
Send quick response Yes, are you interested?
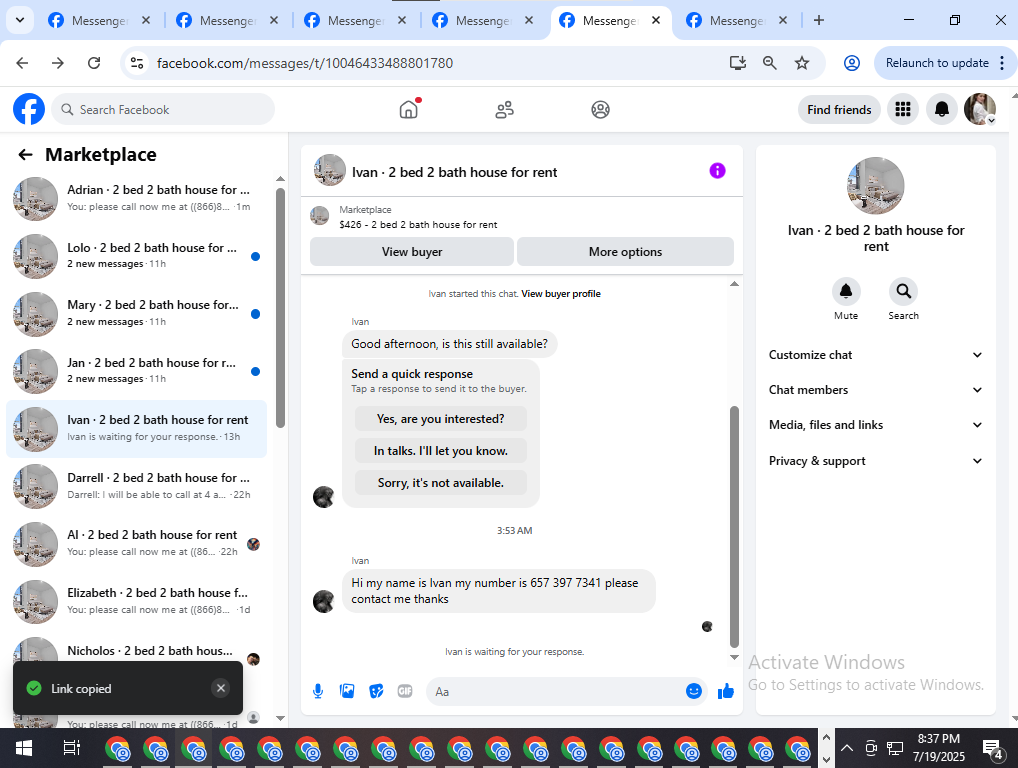440,419
